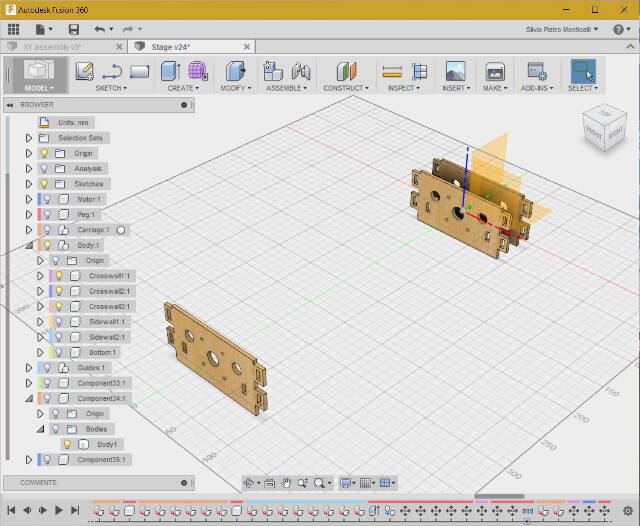
Task: Click the Construct plane icon
Action: click(346, 71)
